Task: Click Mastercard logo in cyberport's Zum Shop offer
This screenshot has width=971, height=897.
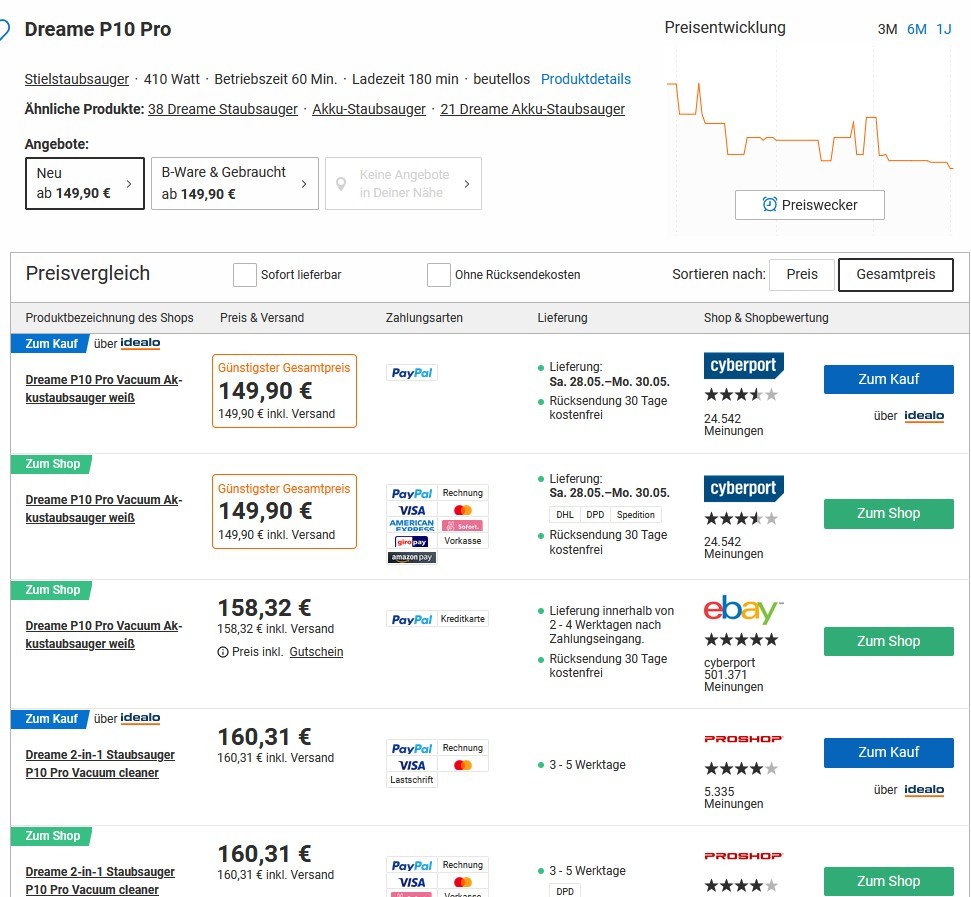Action: [463, 510]
